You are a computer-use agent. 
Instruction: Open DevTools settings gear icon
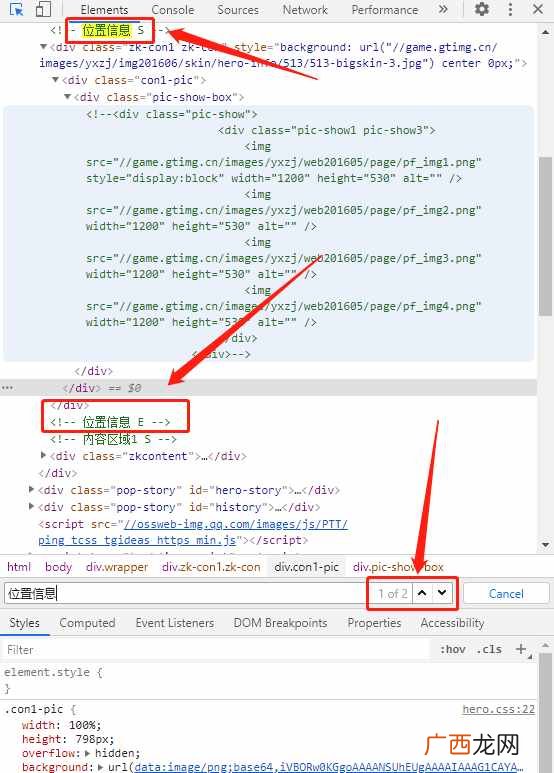[481, 9]
